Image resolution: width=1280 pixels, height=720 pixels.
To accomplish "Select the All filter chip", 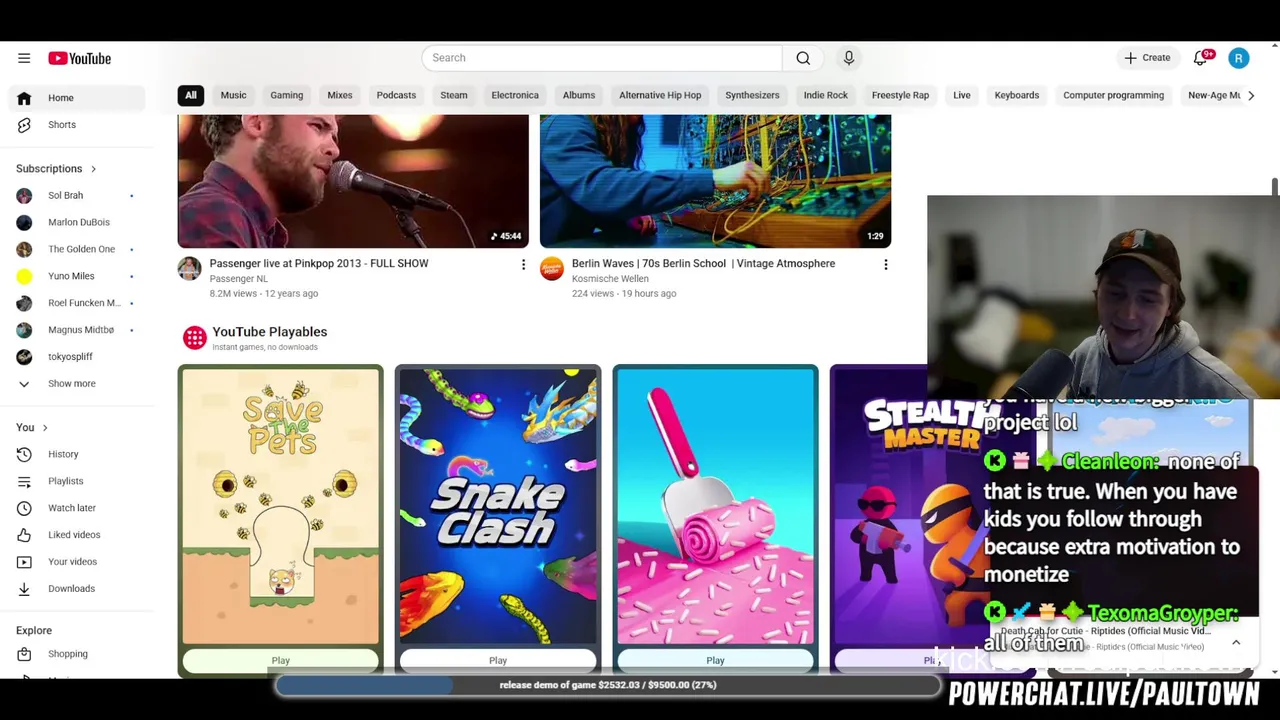I will [190, 95].
